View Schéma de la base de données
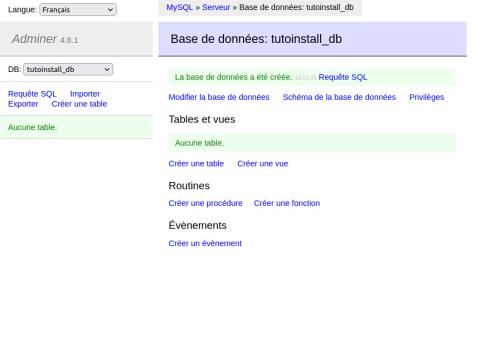Screen dimensions: 480x360 pyautogui.click(x=339, y=97)
